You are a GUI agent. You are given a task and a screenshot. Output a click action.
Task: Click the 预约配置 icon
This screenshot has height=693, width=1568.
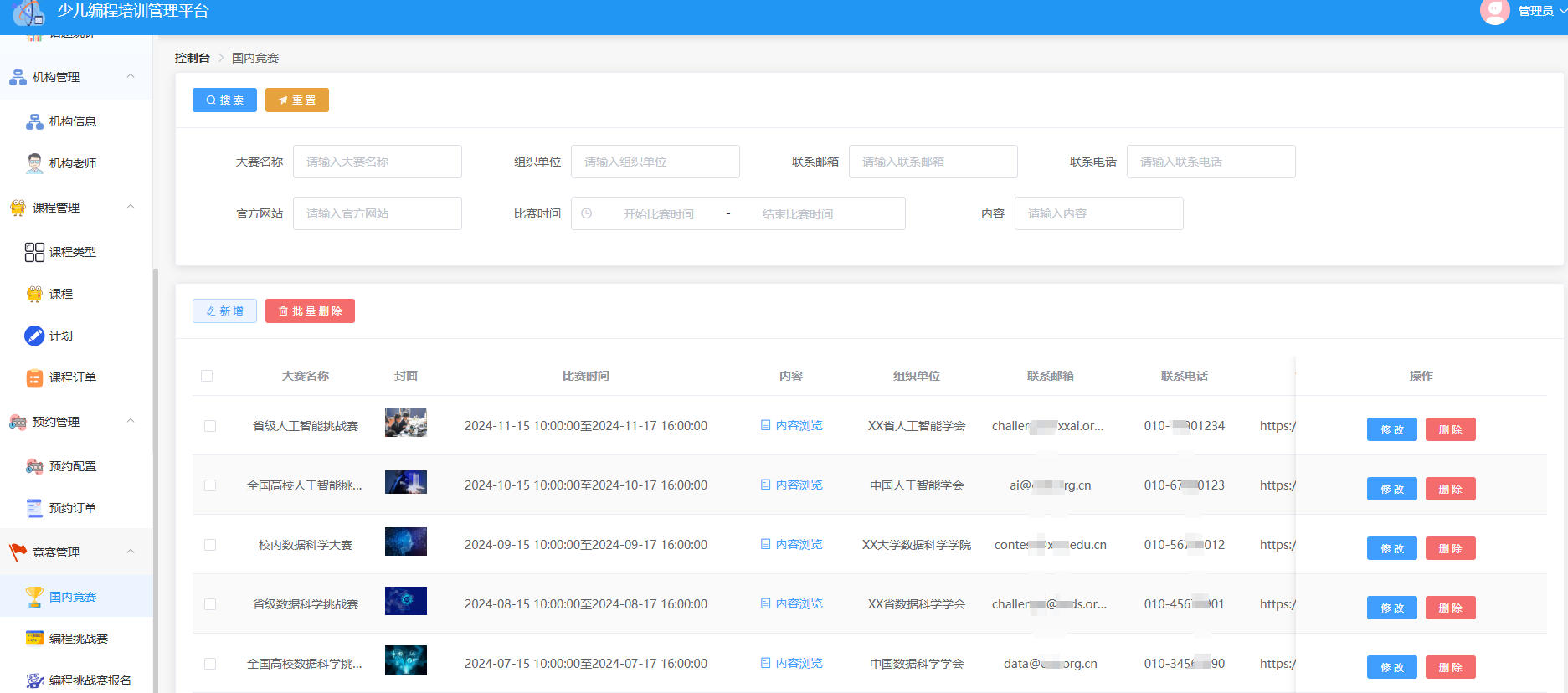point(34,466)
